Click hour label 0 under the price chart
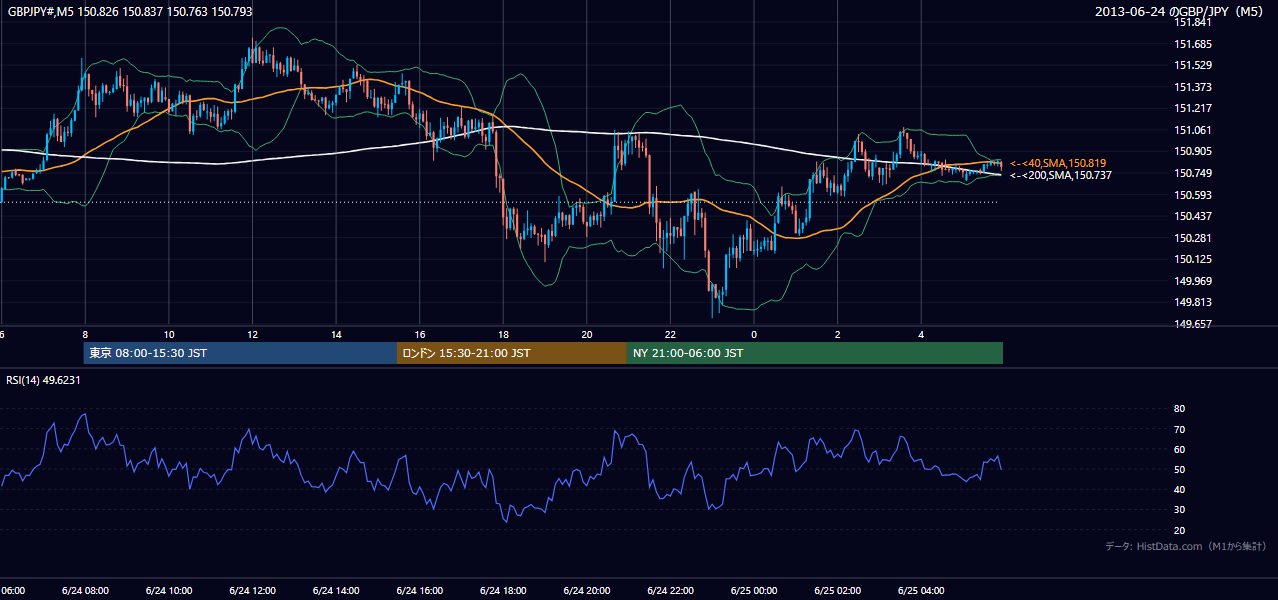The width and height of the screenshot is (1278, 600). pyautogui.click(x=754, y=334)
